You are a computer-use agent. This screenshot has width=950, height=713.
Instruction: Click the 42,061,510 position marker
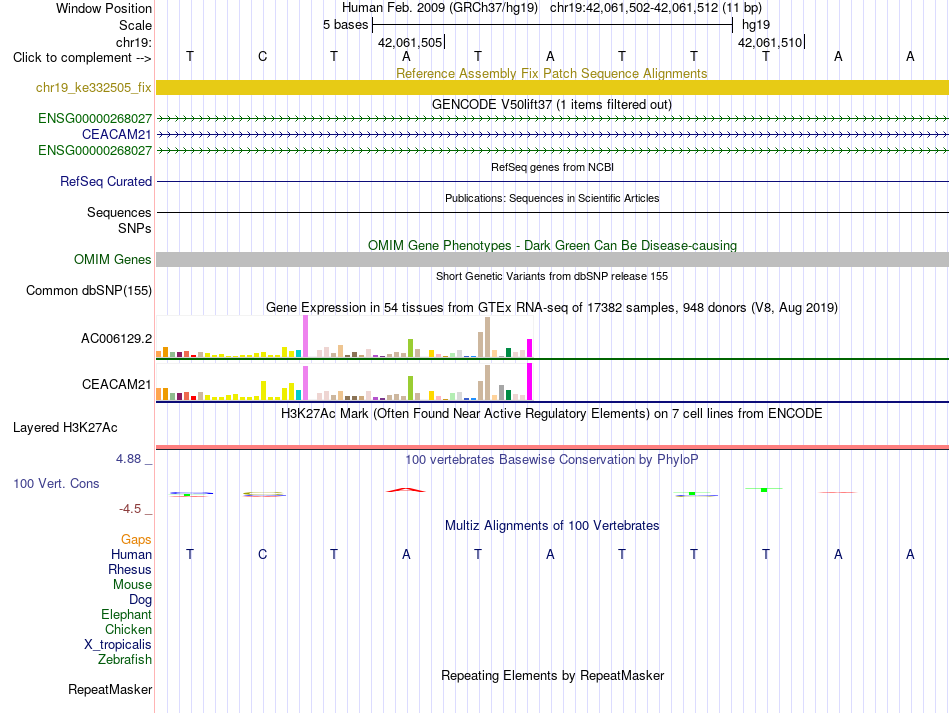pyautogui.click(x=770, y=42)
